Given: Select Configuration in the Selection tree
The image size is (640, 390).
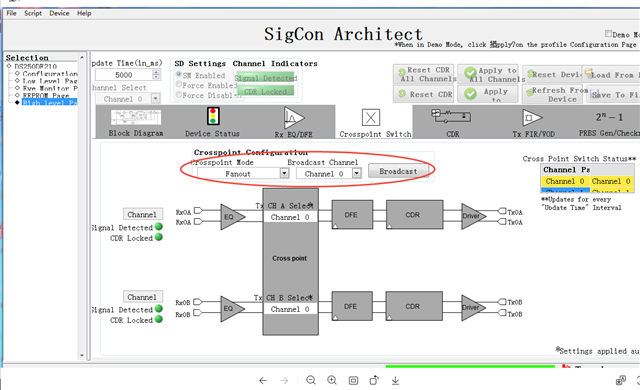Looking at the screenshot, I should coord(50,73).
